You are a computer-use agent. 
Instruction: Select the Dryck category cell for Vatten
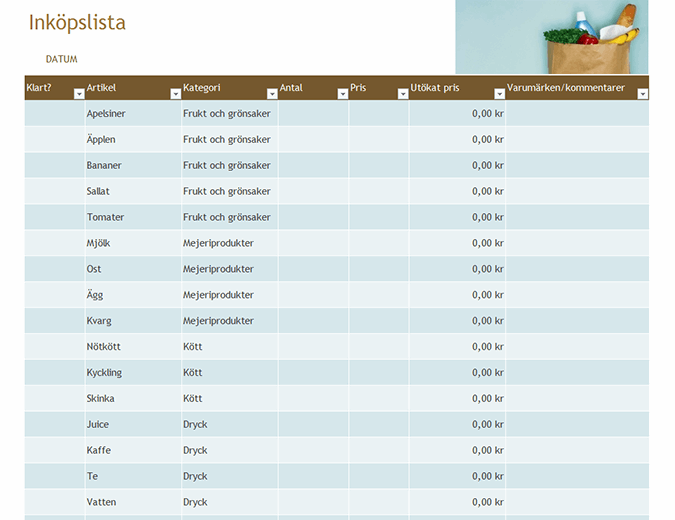229,503
